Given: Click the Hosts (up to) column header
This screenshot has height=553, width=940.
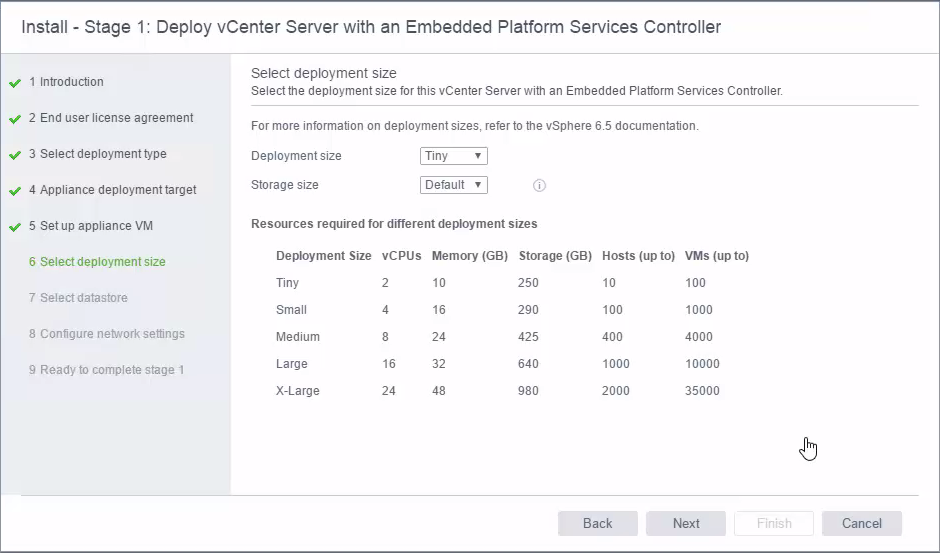Looking at the screenshot, I should click(x=638, y=256).
